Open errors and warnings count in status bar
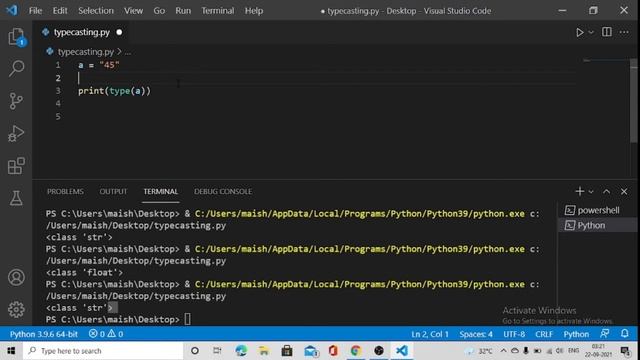The height and width of the screenshot is (360, 640). coord(106,334)
